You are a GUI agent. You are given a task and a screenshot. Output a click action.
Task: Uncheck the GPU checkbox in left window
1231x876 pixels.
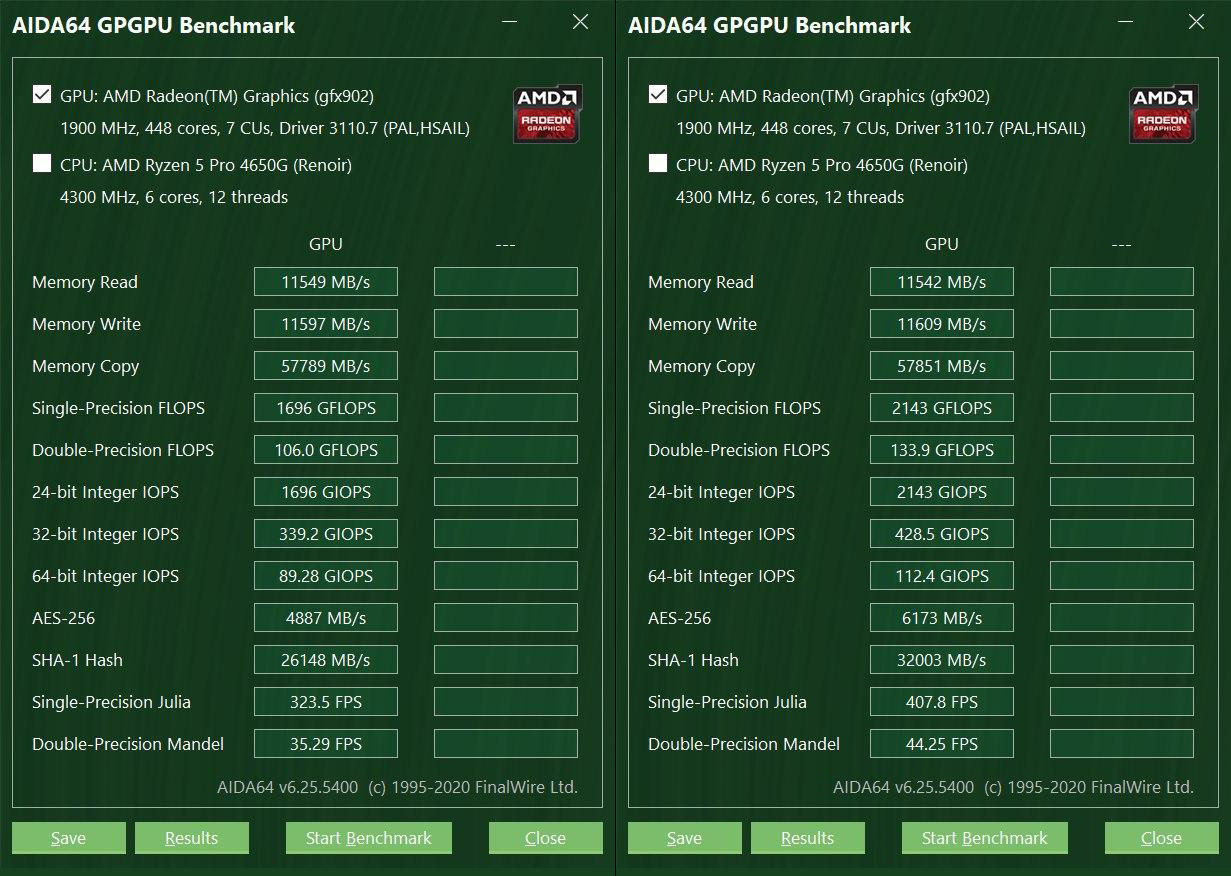[42, 95]
